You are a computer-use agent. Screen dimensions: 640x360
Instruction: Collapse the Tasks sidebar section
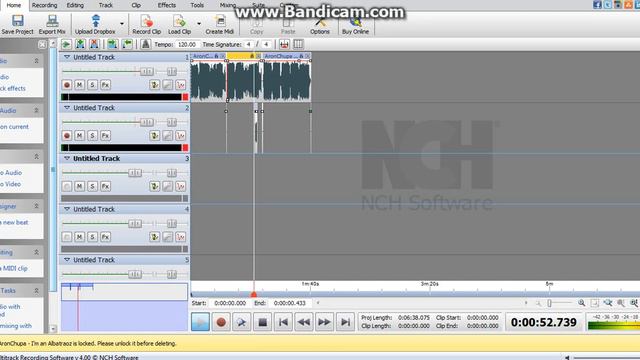36,291
